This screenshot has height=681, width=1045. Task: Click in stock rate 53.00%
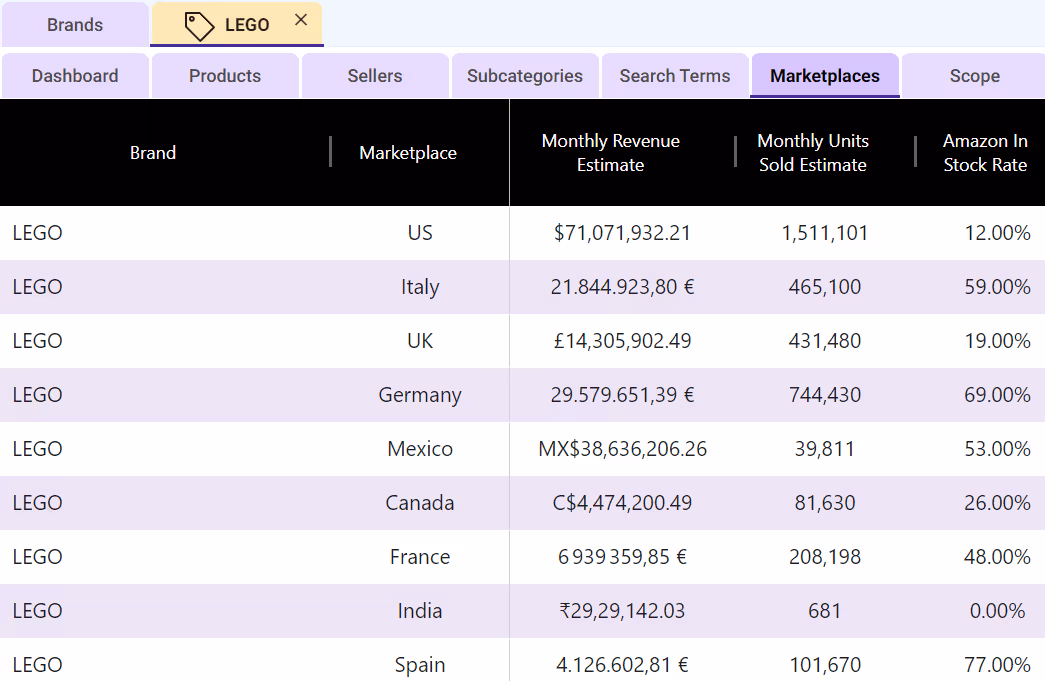click(x=998, y=448)
